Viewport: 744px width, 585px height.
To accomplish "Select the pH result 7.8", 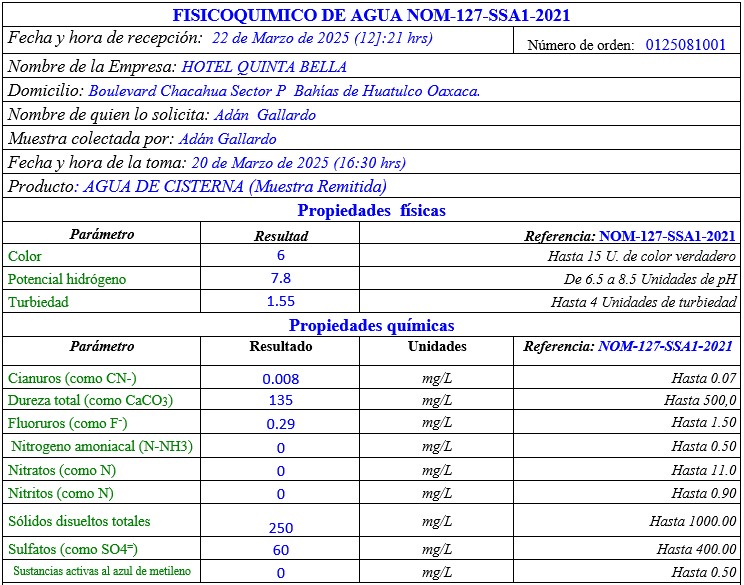I will [280, 278].
